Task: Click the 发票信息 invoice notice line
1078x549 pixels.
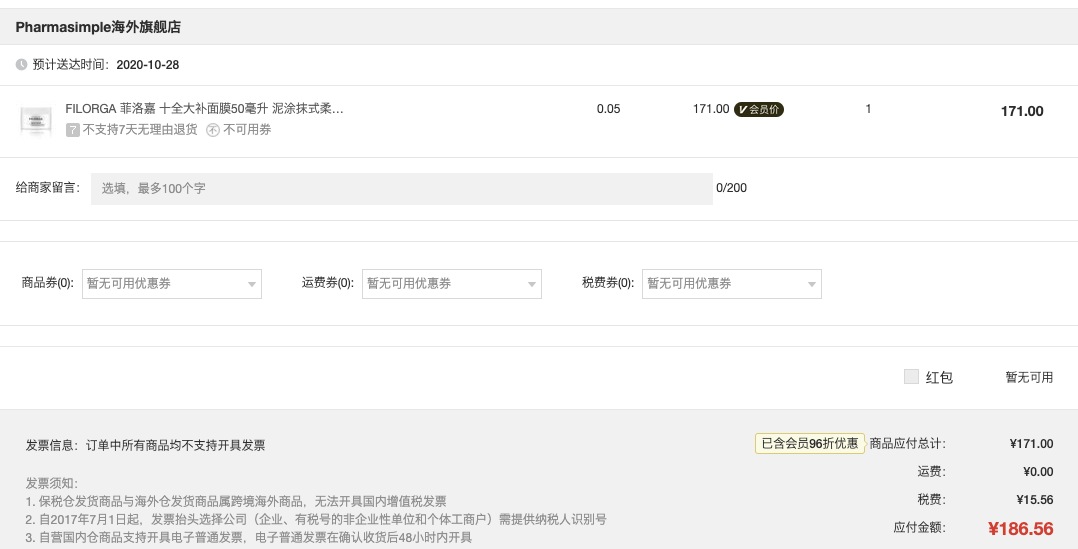Action: click(x=145, y=445)
